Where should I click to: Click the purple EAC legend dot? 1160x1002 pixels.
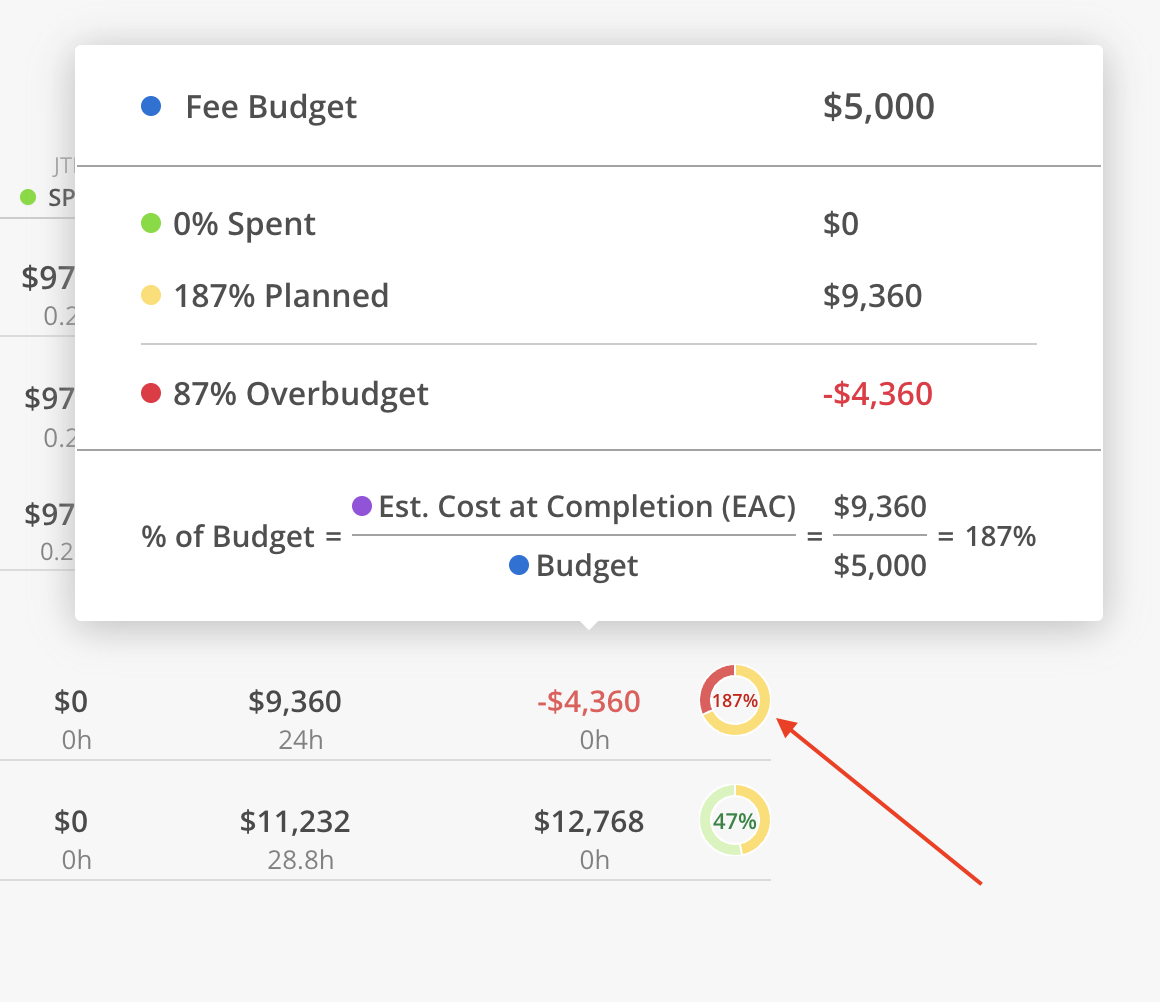click(x=362, y=506)
